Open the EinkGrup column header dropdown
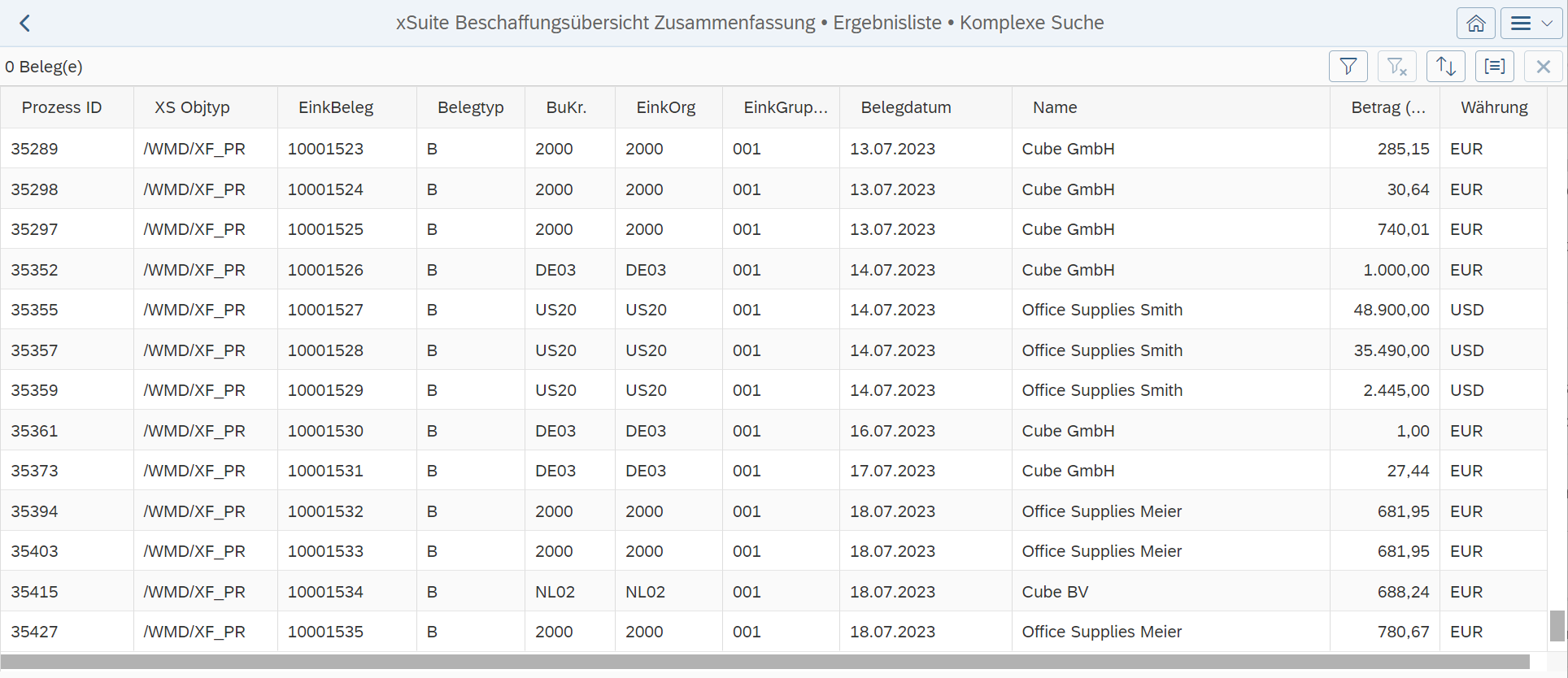 pyautogui.click(x=782, y=106)
